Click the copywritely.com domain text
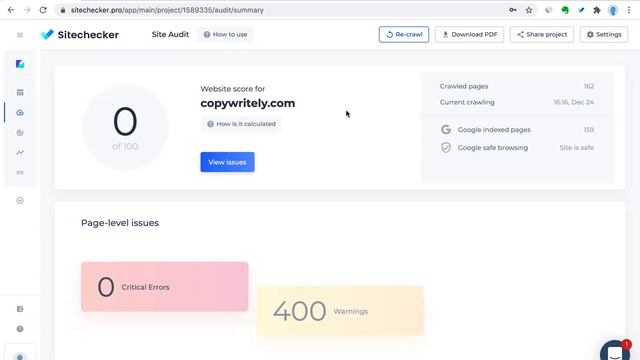 tap(248, 103)
